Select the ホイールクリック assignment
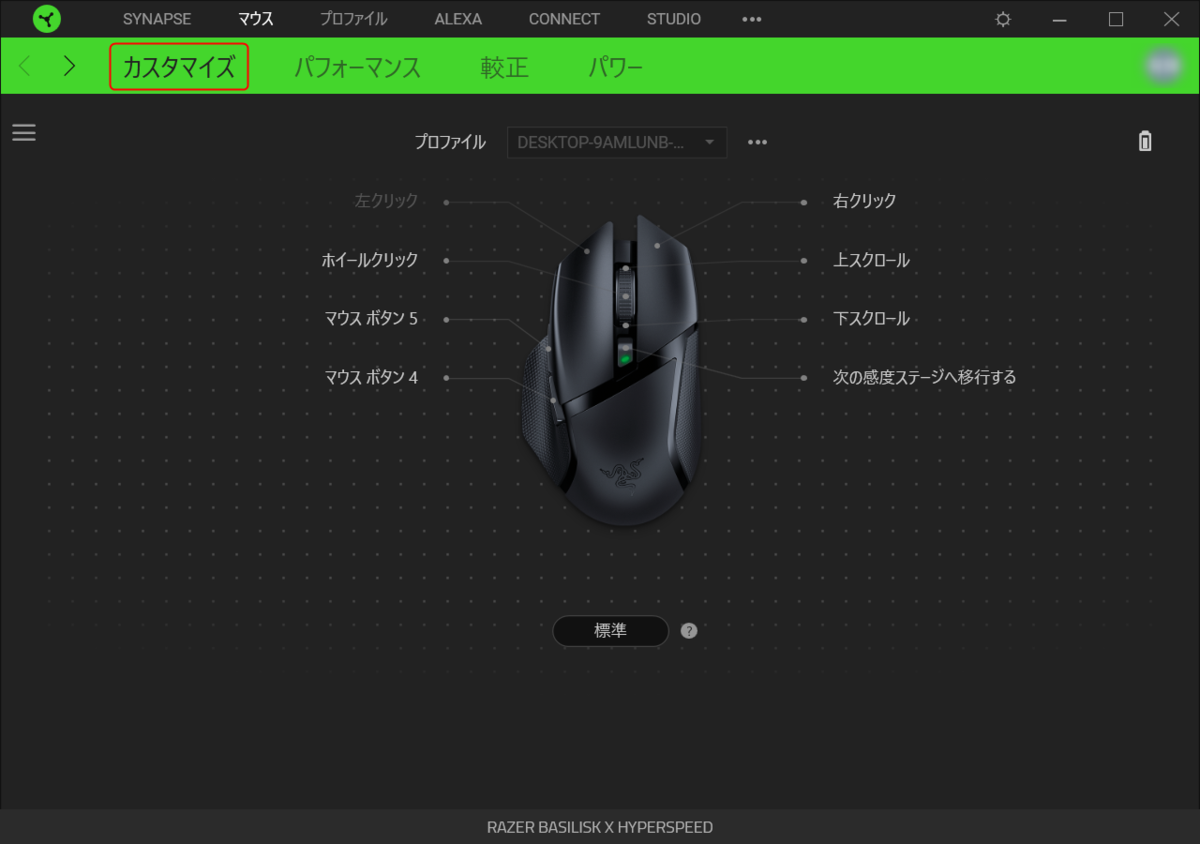The height and width of the screenshot is (844, 1200). [370, 260]
